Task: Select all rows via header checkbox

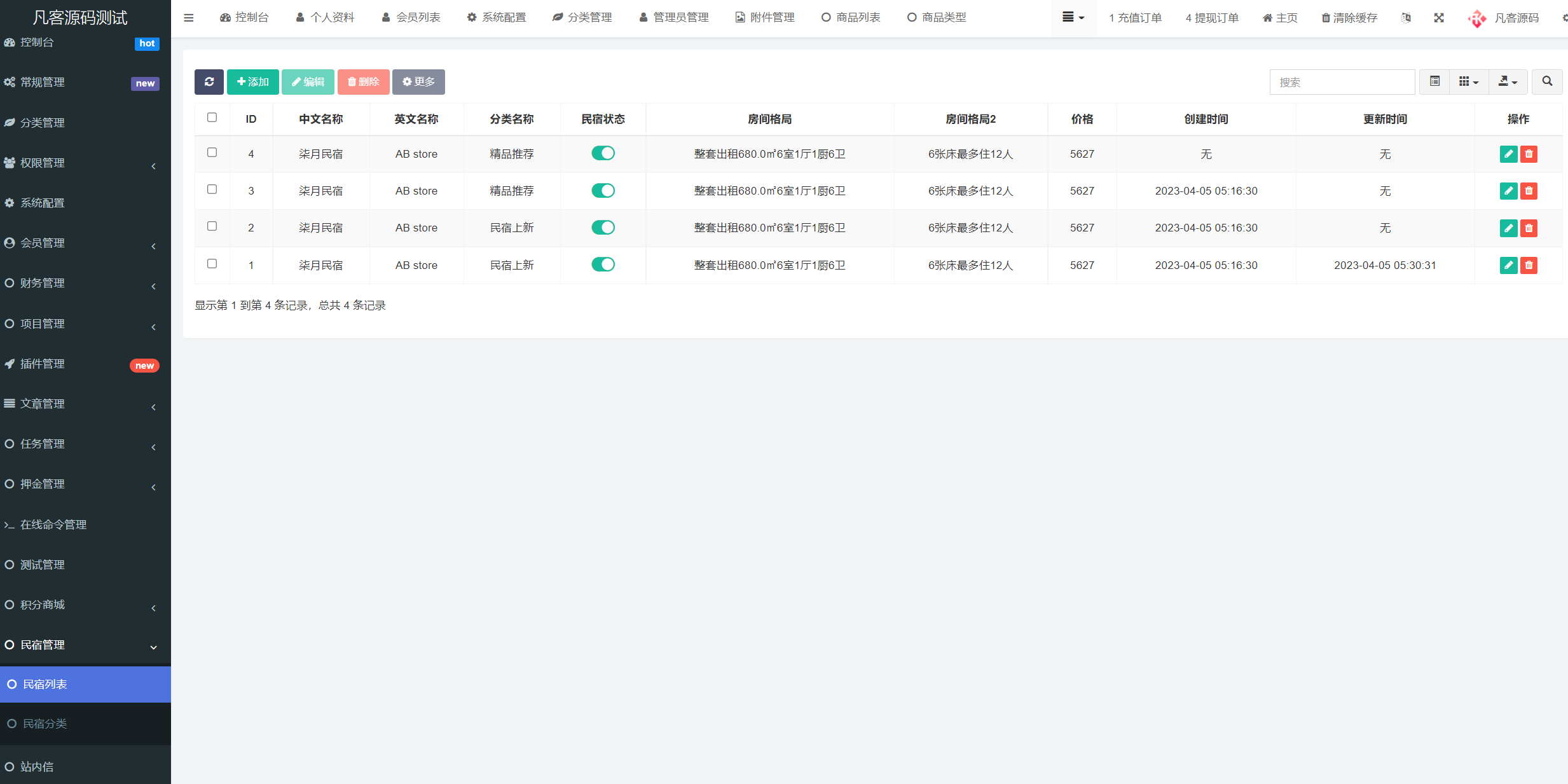Action: [x=212, y=117]
